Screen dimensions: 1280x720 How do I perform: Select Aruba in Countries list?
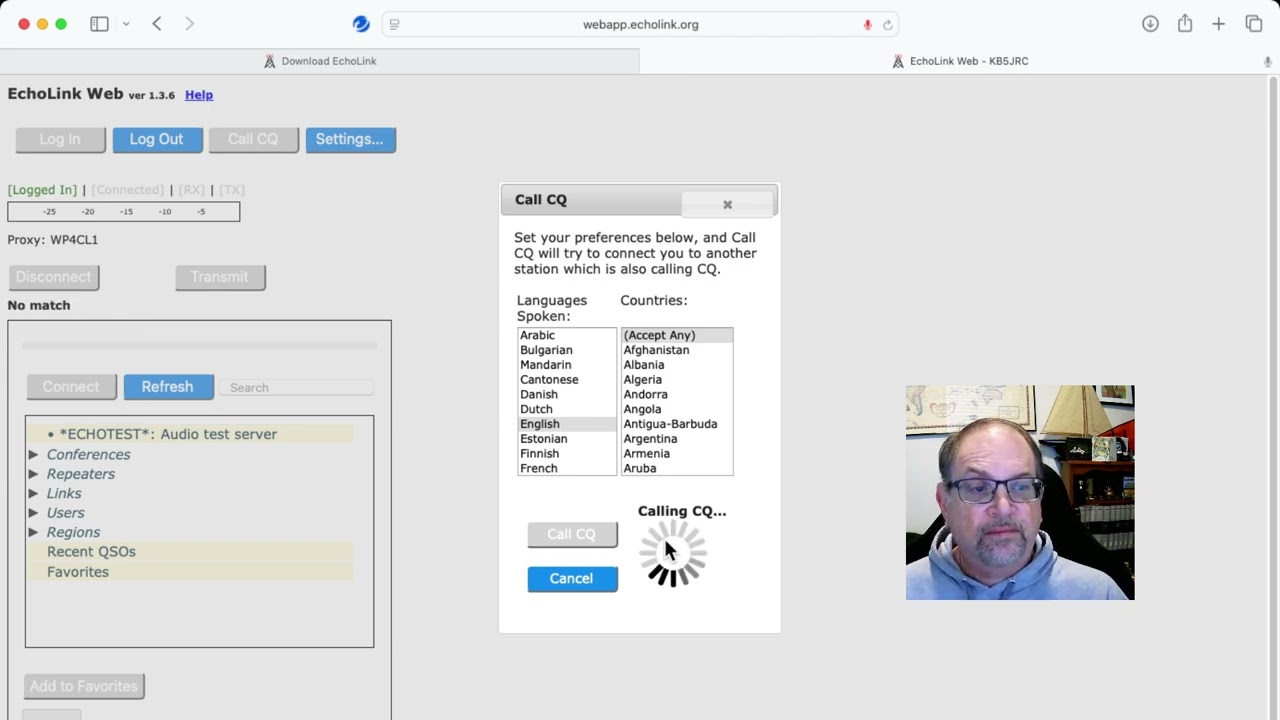[677, 468]
